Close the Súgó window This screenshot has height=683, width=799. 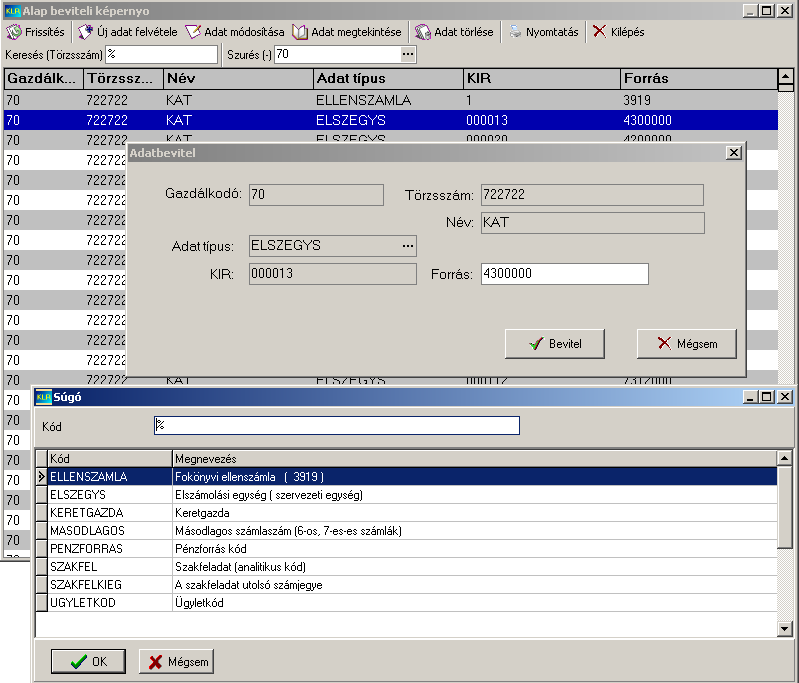785,397
